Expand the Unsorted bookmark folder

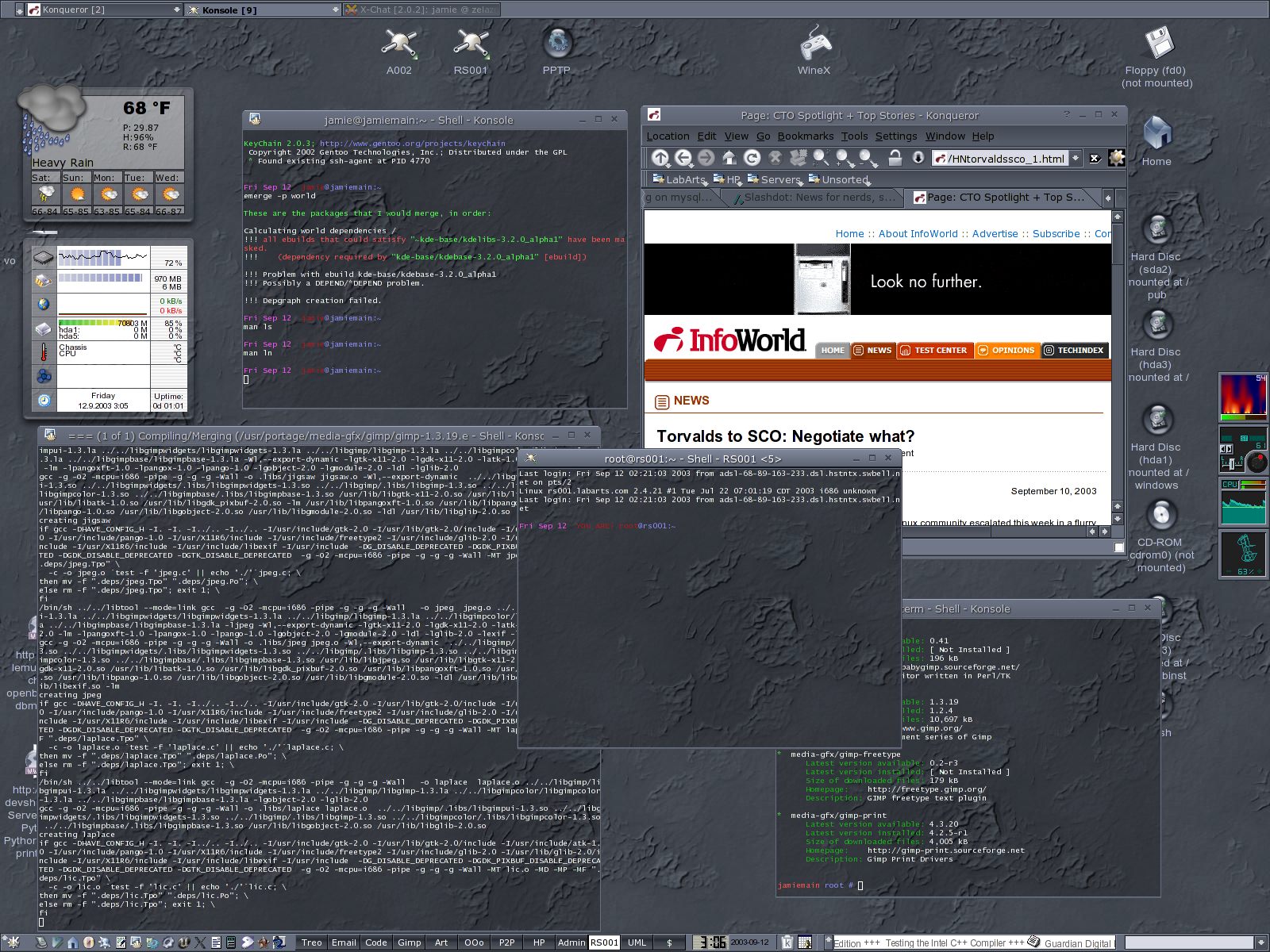[x=840, y=179]
